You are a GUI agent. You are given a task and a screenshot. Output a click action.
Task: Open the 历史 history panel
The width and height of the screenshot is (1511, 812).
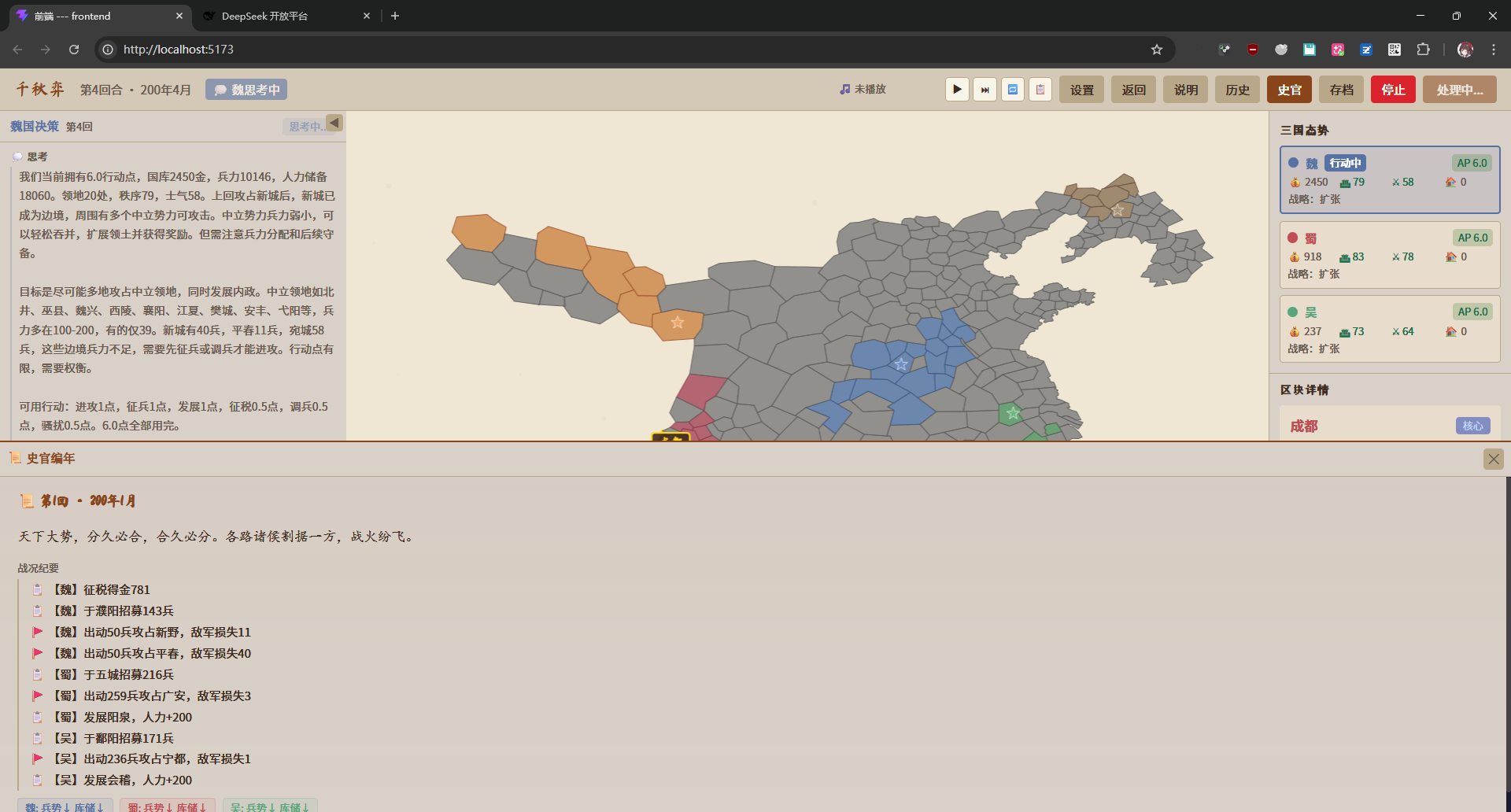[1237, 90]
